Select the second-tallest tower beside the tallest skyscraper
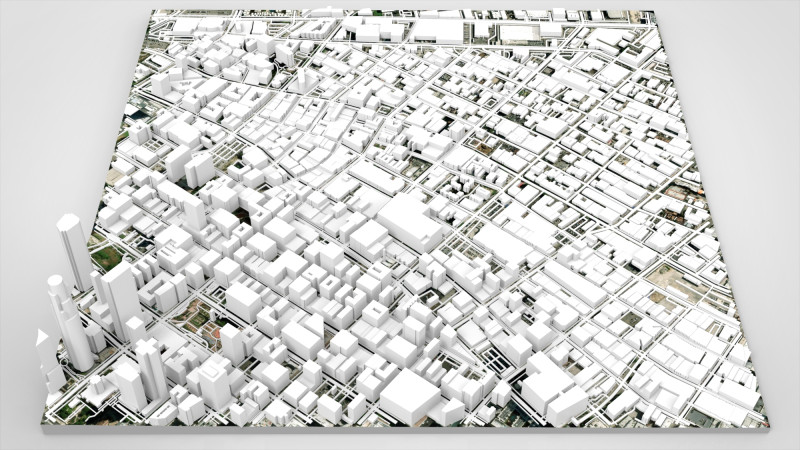Screen dimensions: 800x450 tap(120, 295)
